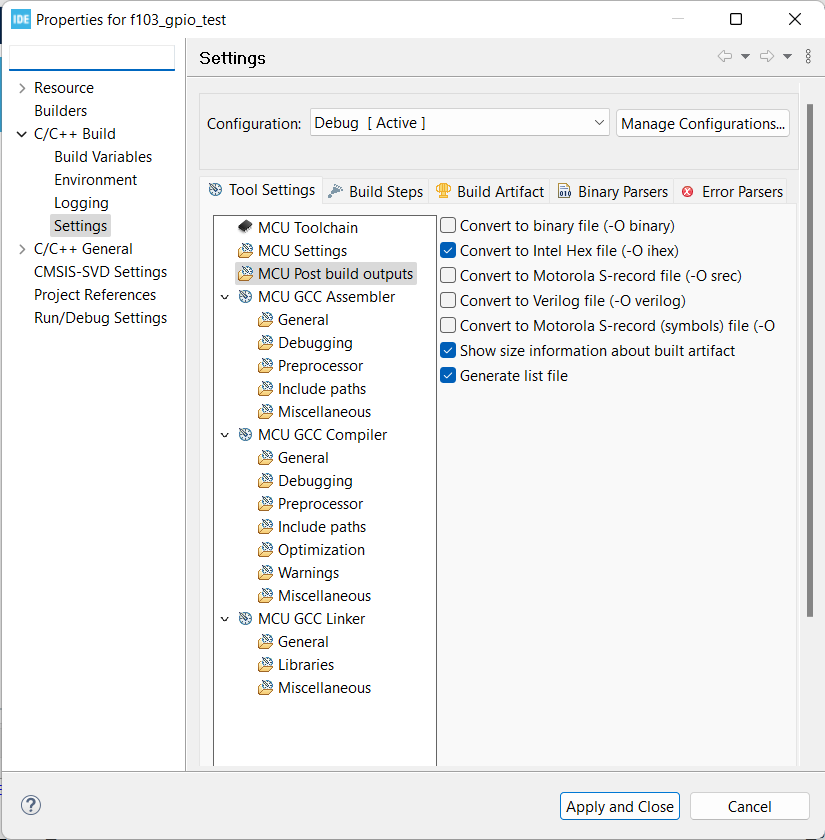Click the IDE window title icon
The image size is (825, 840).
pos(20,20)
